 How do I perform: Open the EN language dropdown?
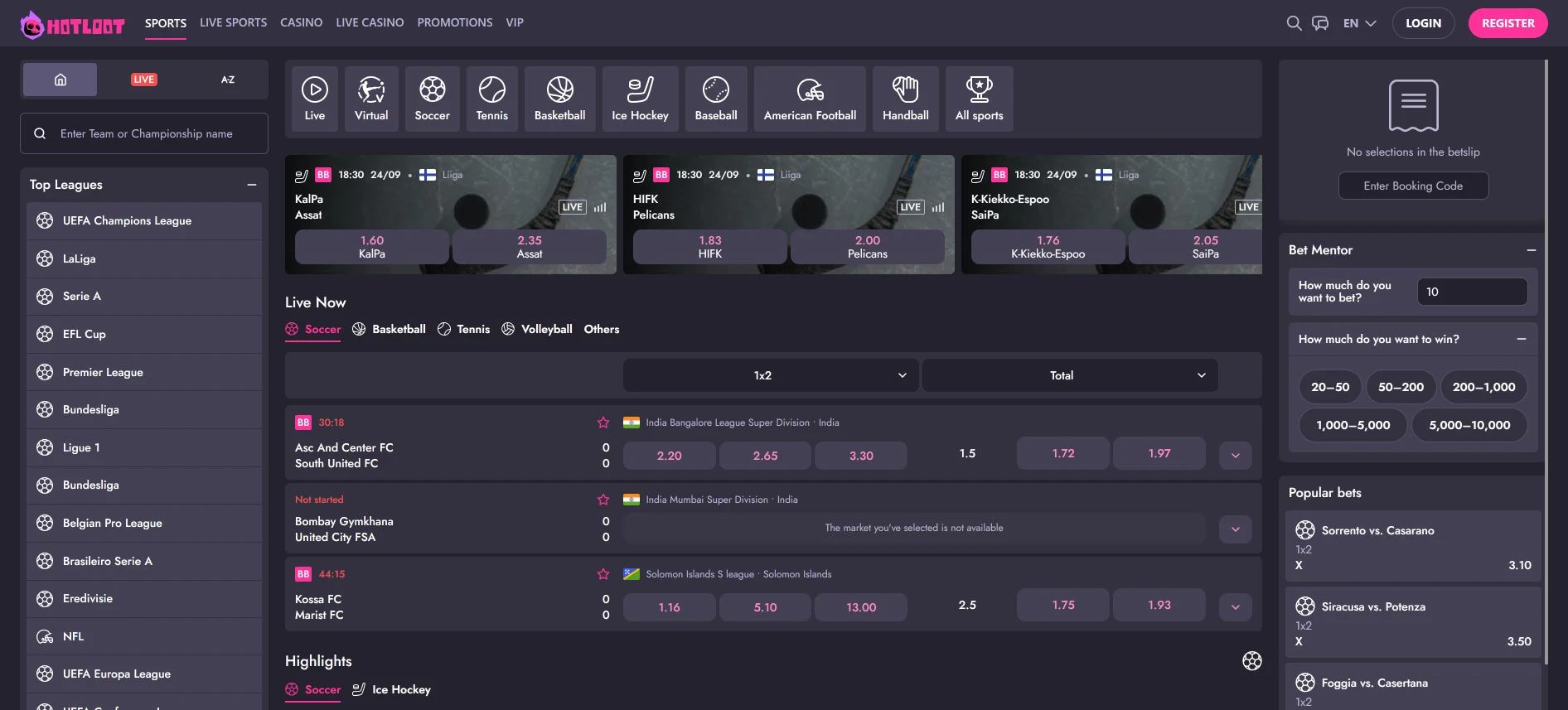(x=1359, y=23)
